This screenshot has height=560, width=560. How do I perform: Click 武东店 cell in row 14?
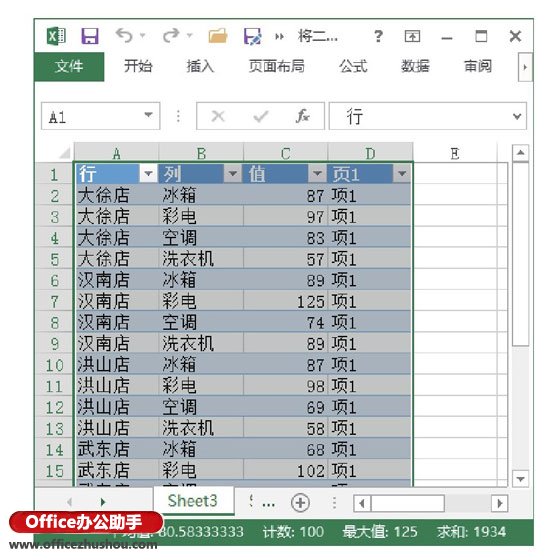[116, 450]
